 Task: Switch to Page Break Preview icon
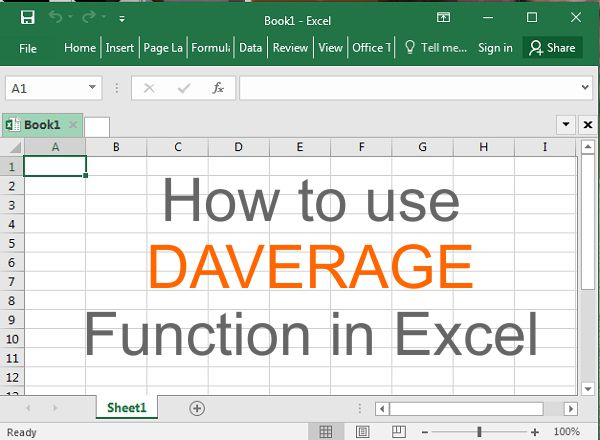tap(399, 432)
